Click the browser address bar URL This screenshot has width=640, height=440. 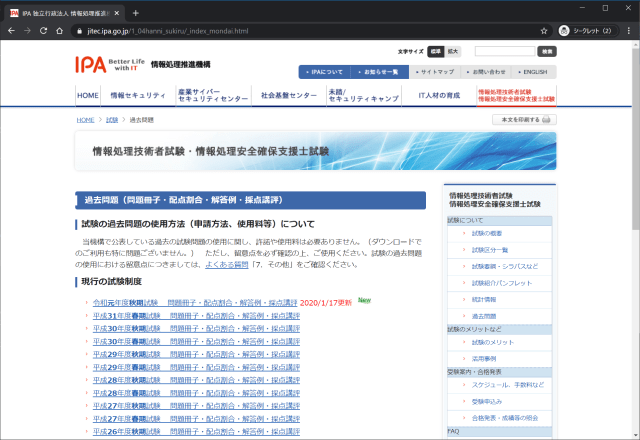(168, 31)
